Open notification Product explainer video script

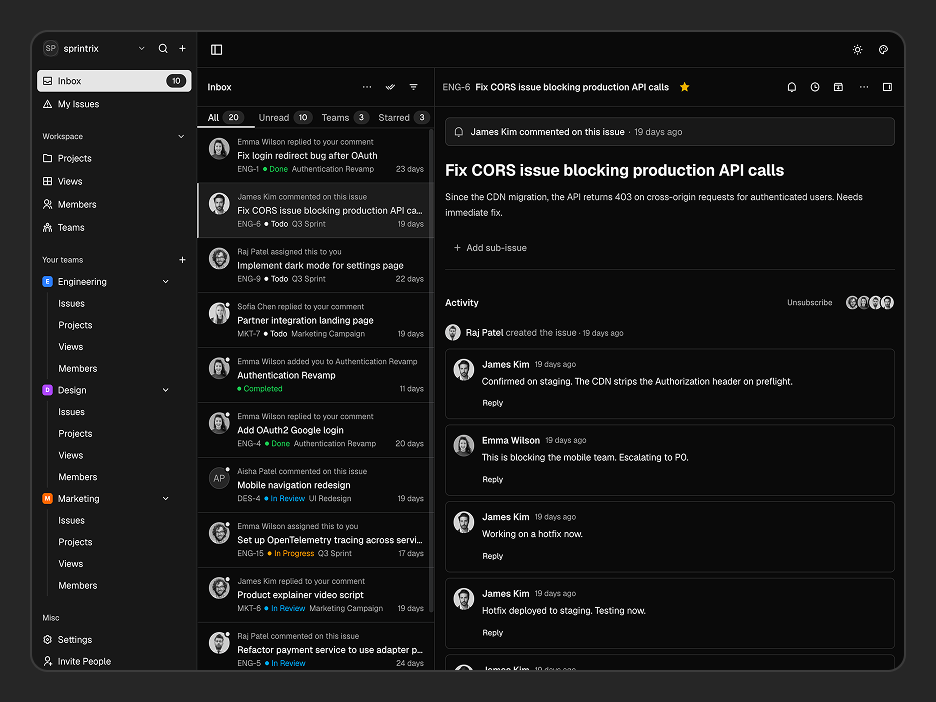(316, 595)
